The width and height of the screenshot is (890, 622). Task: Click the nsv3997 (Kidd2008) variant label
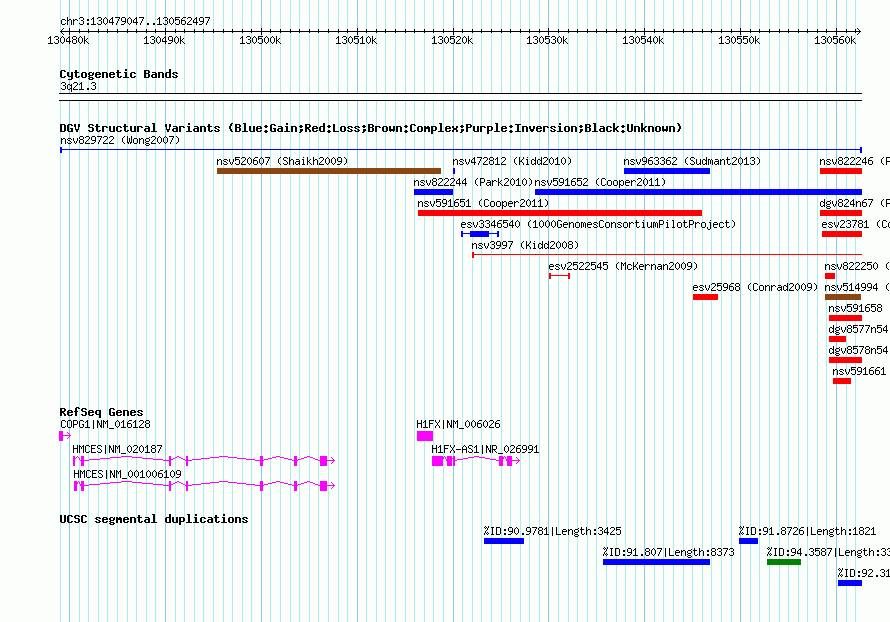point(525,245)
